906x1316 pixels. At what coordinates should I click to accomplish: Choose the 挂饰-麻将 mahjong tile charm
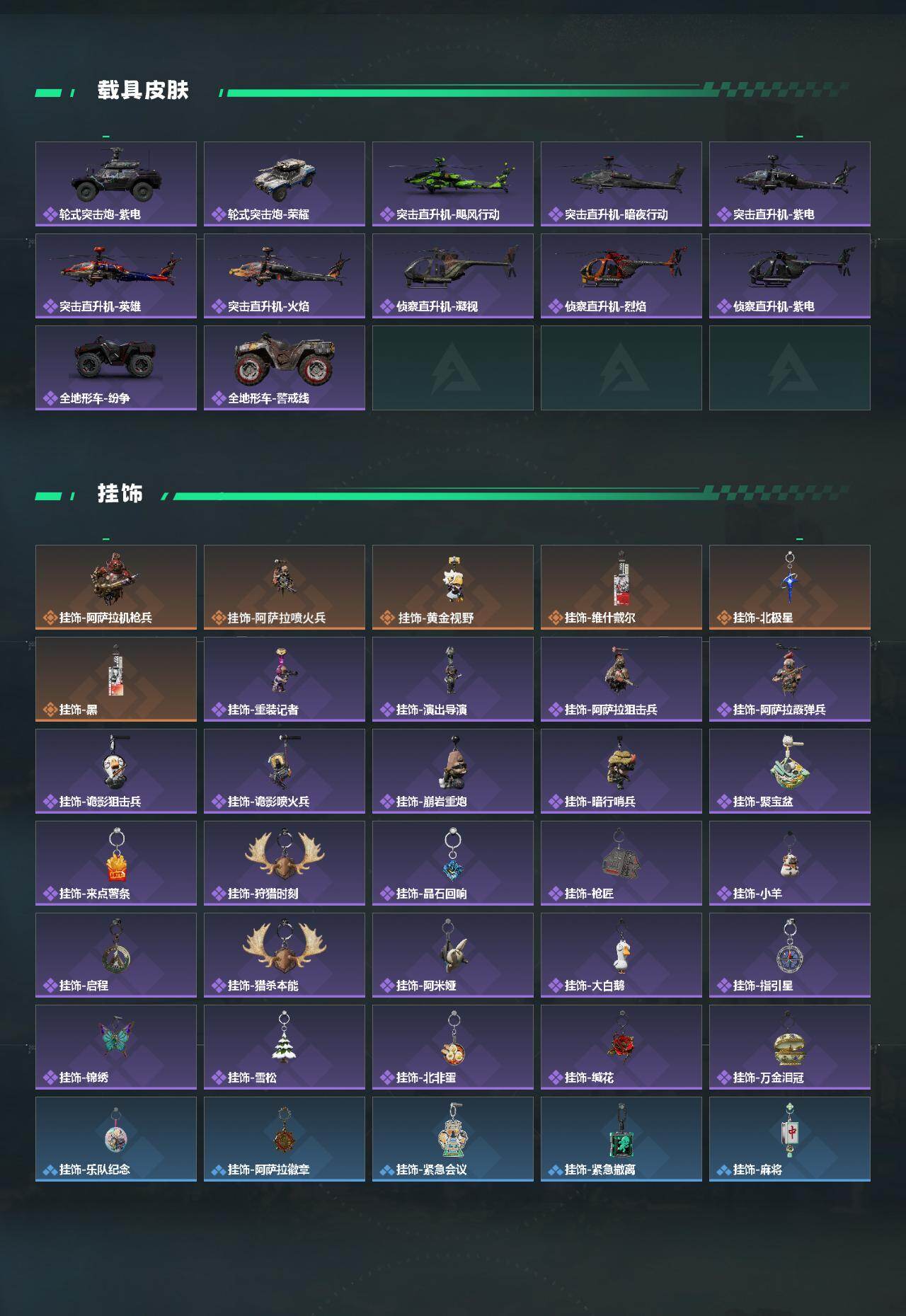(790, 1139)
